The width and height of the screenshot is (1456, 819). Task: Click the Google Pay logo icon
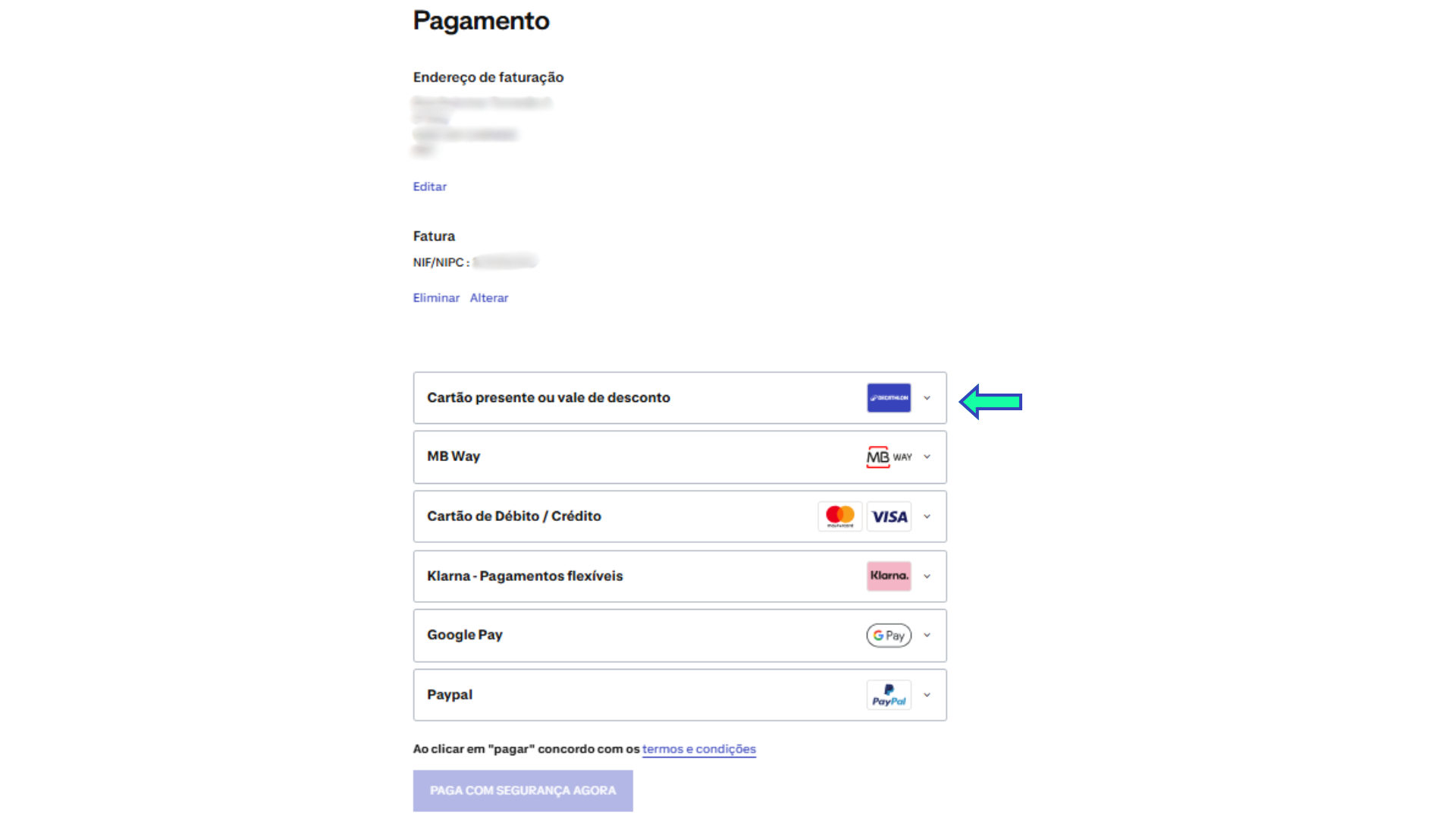[x=889, y=635]
